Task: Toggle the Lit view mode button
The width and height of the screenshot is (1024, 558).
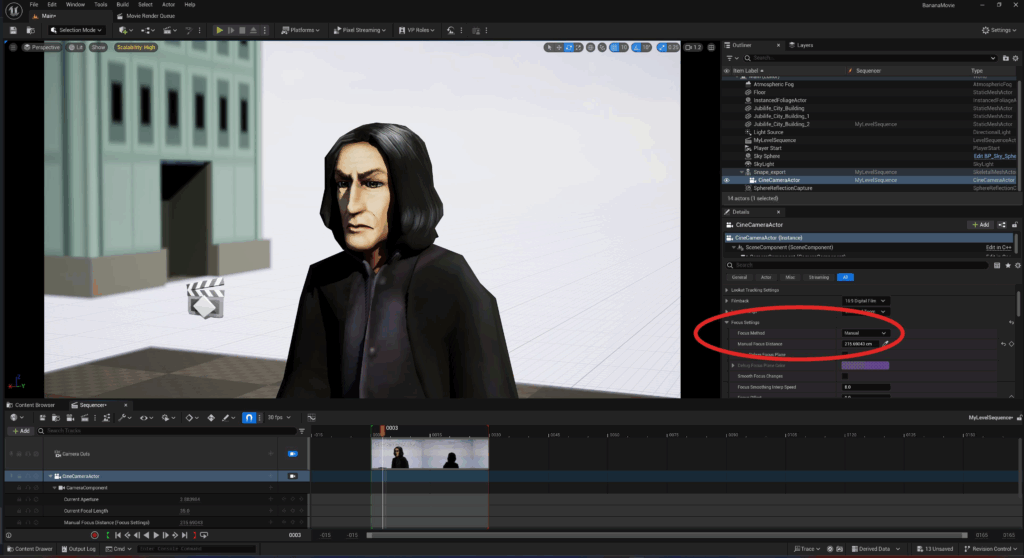Action: tap(77, 47)
